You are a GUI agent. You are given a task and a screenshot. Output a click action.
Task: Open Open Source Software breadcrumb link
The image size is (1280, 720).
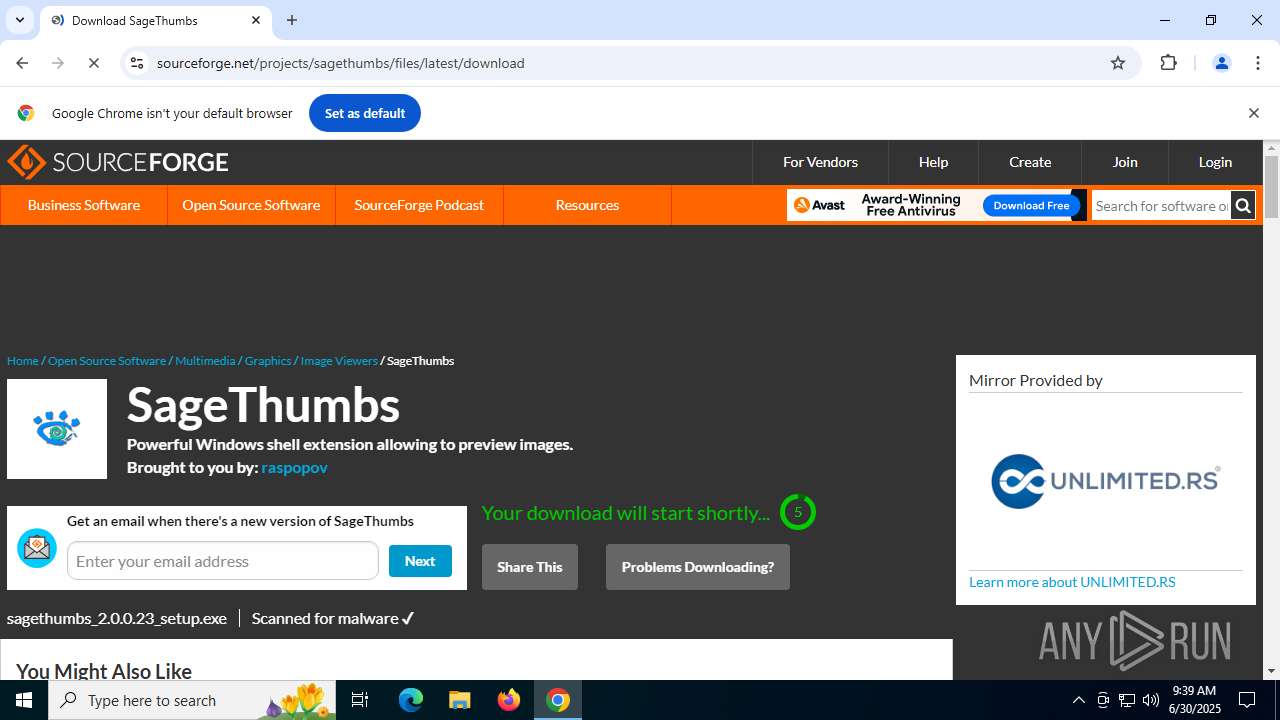pos(107,361)
